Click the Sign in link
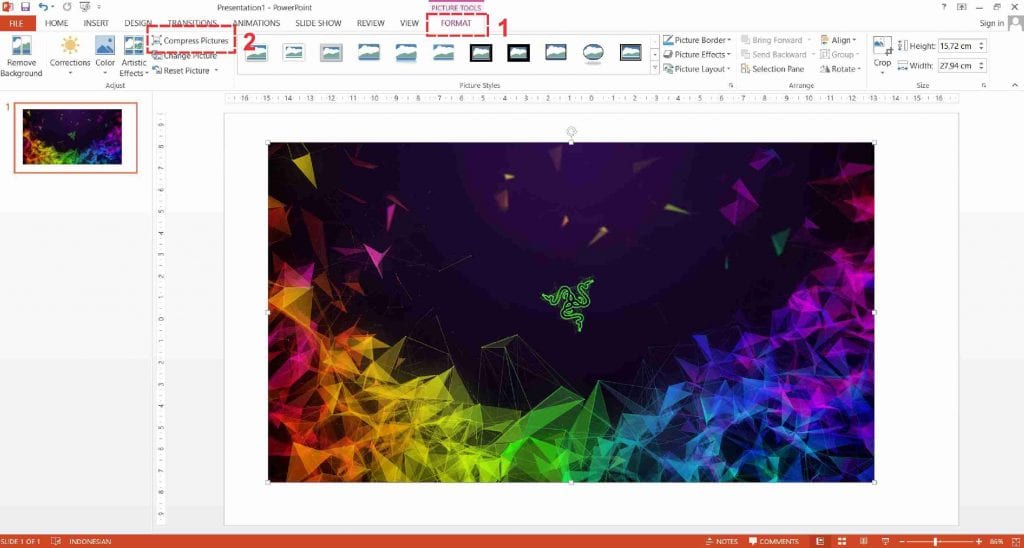Screen dimensions: 1024x548 click(991, 23)
